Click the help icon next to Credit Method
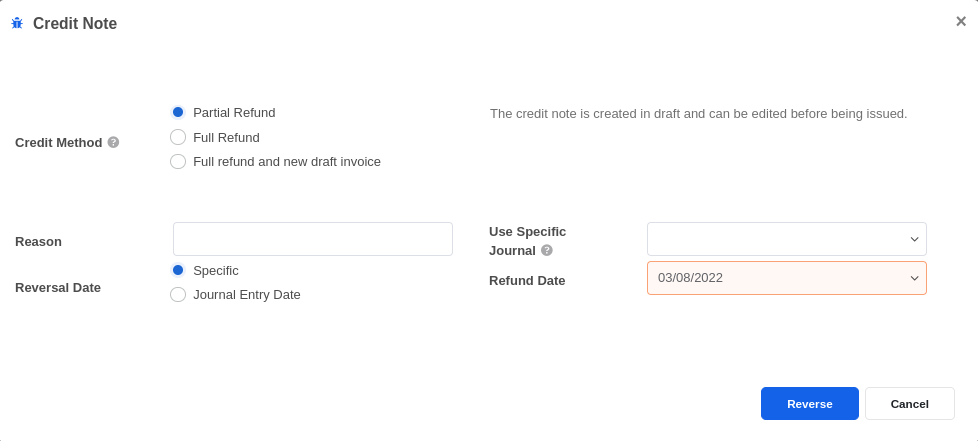The height and width of the screenshot is (441, 978). (113, 142)
